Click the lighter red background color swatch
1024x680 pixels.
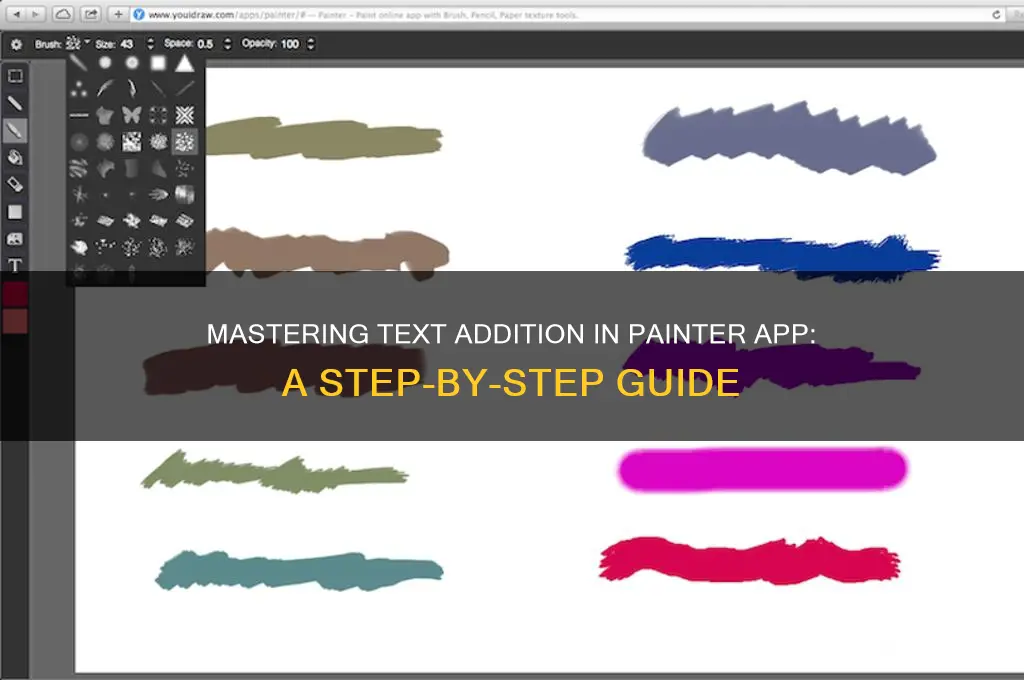click(15, 321)
